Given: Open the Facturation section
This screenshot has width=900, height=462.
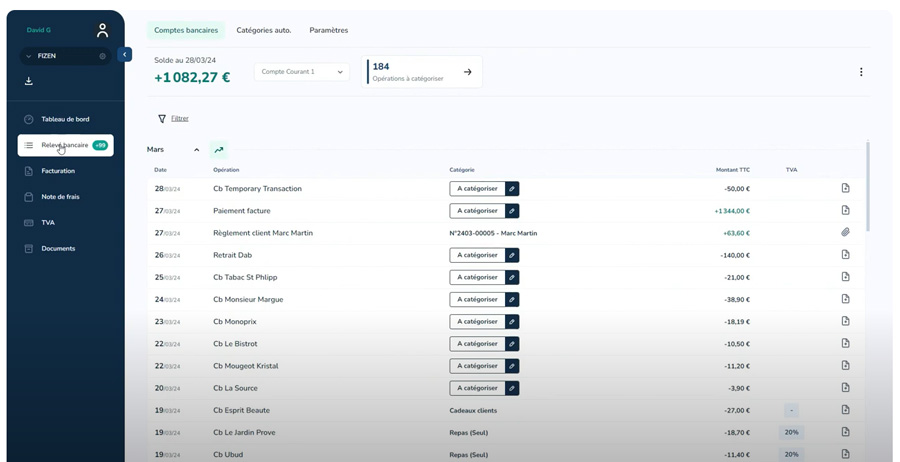Looking at the screenshot, I should (x=58, y=171).
